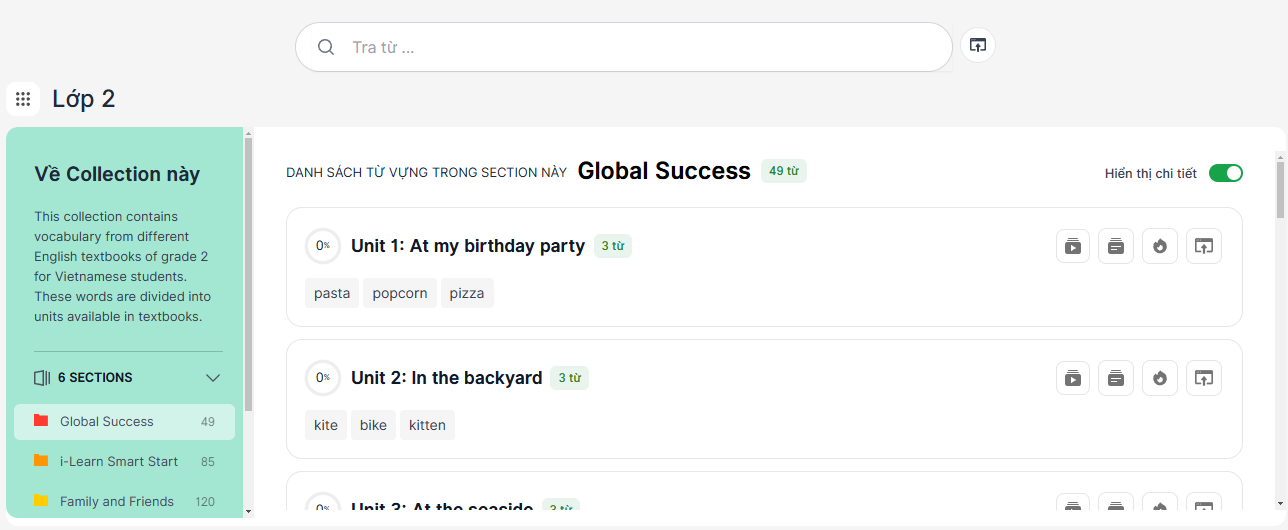Click the flame icon for Unit 1
Image resolution: width=1288 pixels, height=530 pixels.
point(1160,246)
